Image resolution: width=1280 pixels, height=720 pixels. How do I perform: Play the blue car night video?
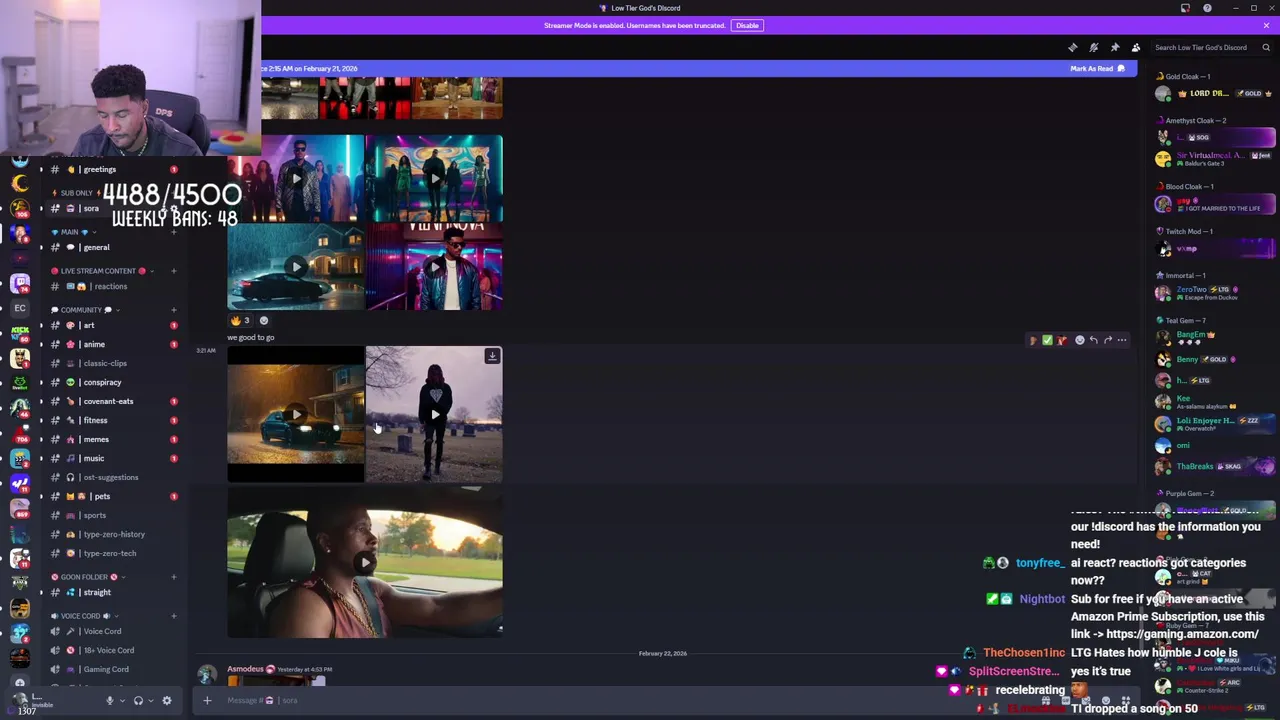[296, 414]
